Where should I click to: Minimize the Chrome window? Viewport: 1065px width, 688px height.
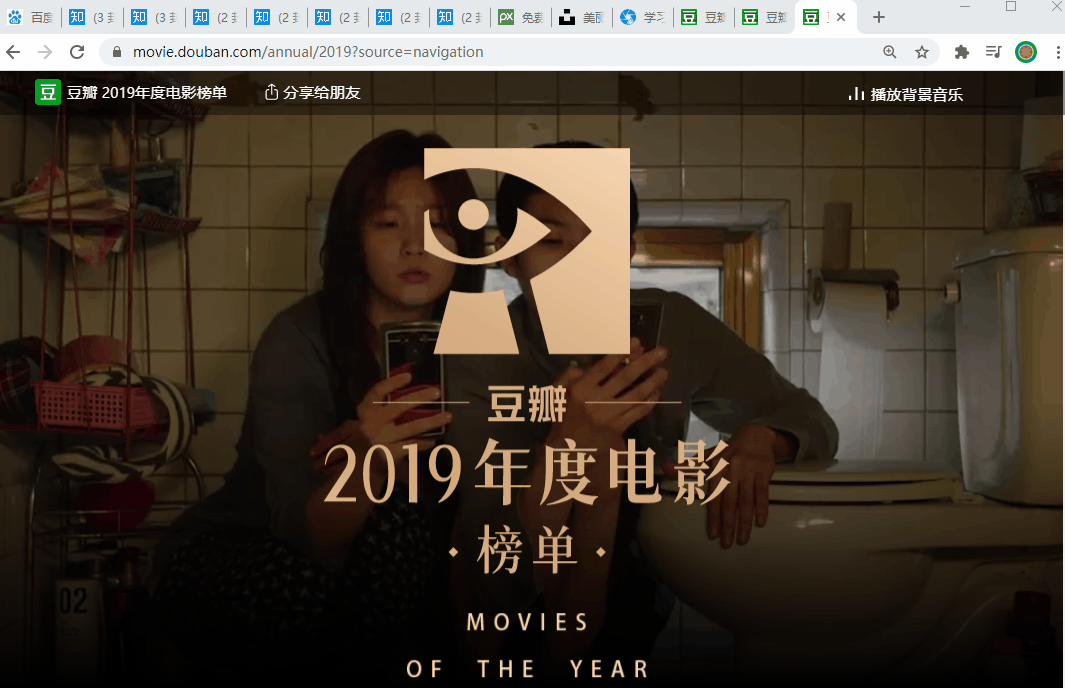coord(966,7)
